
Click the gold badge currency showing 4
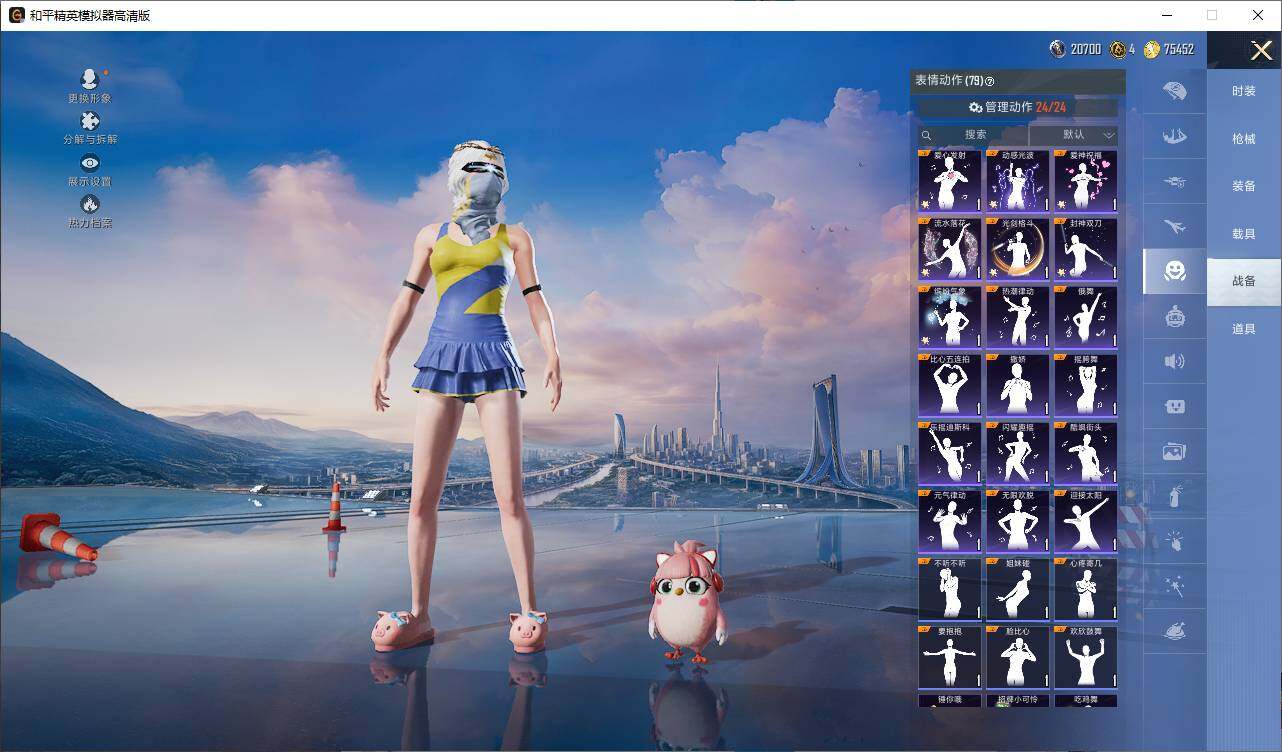[x=1122, y=49]
